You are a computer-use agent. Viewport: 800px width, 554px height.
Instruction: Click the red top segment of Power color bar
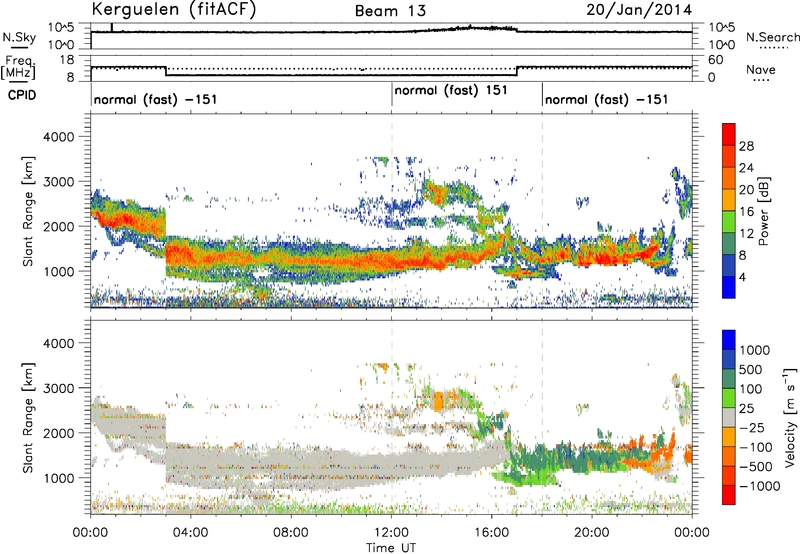point(729,134)
